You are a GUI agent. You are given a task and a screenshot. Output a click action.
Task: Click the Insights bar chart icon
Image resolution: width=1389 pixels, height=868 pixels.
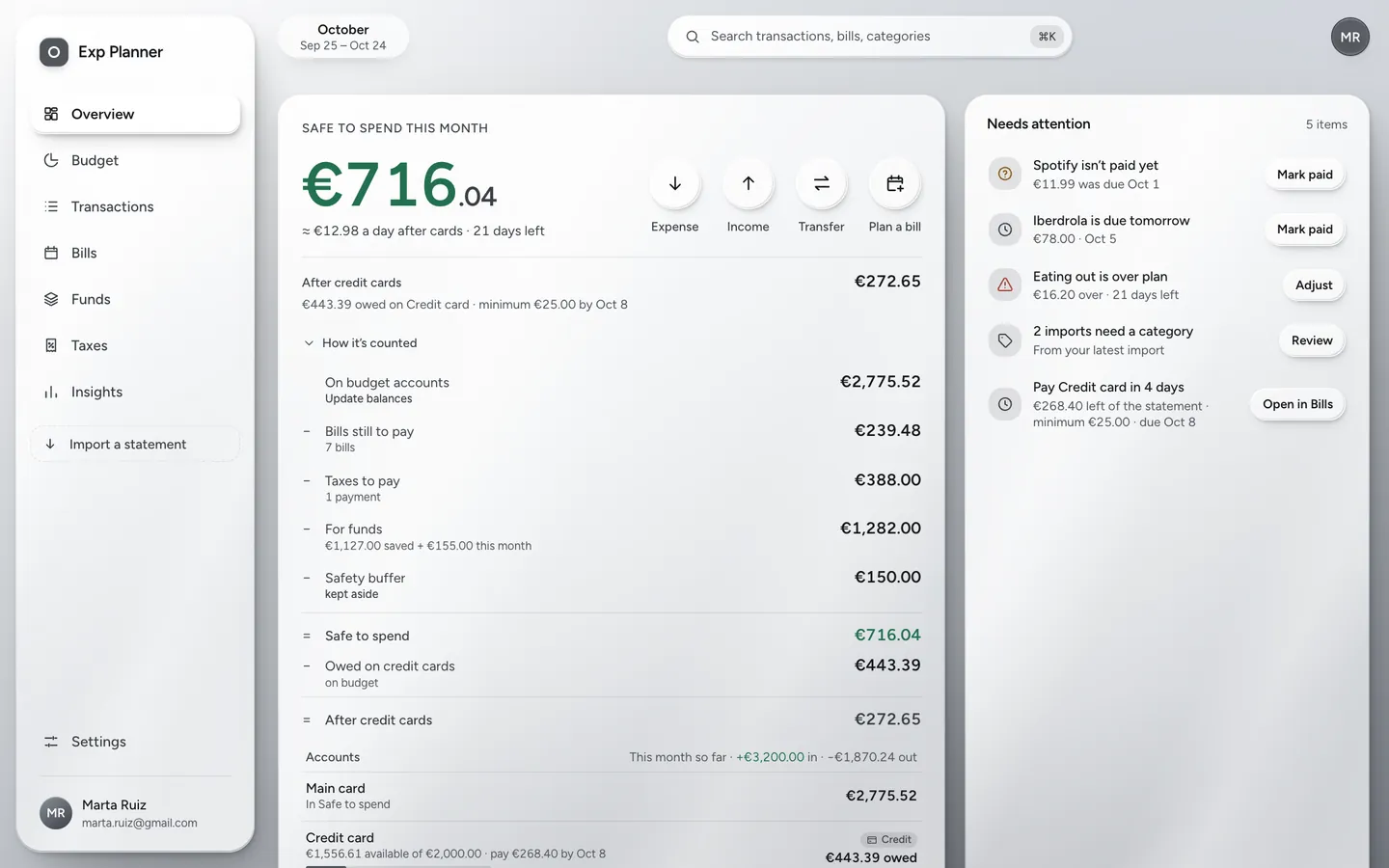[x=51, y=392]
